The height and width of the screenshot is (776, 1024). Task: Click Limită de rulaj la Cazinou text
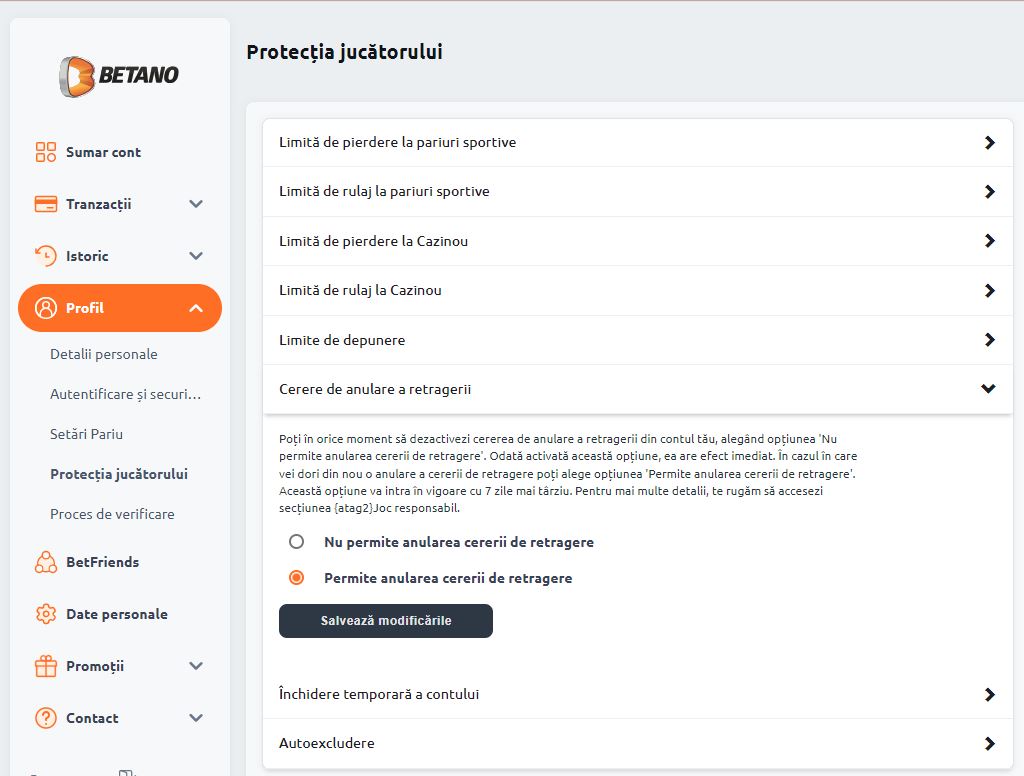[x=360, y=291]
